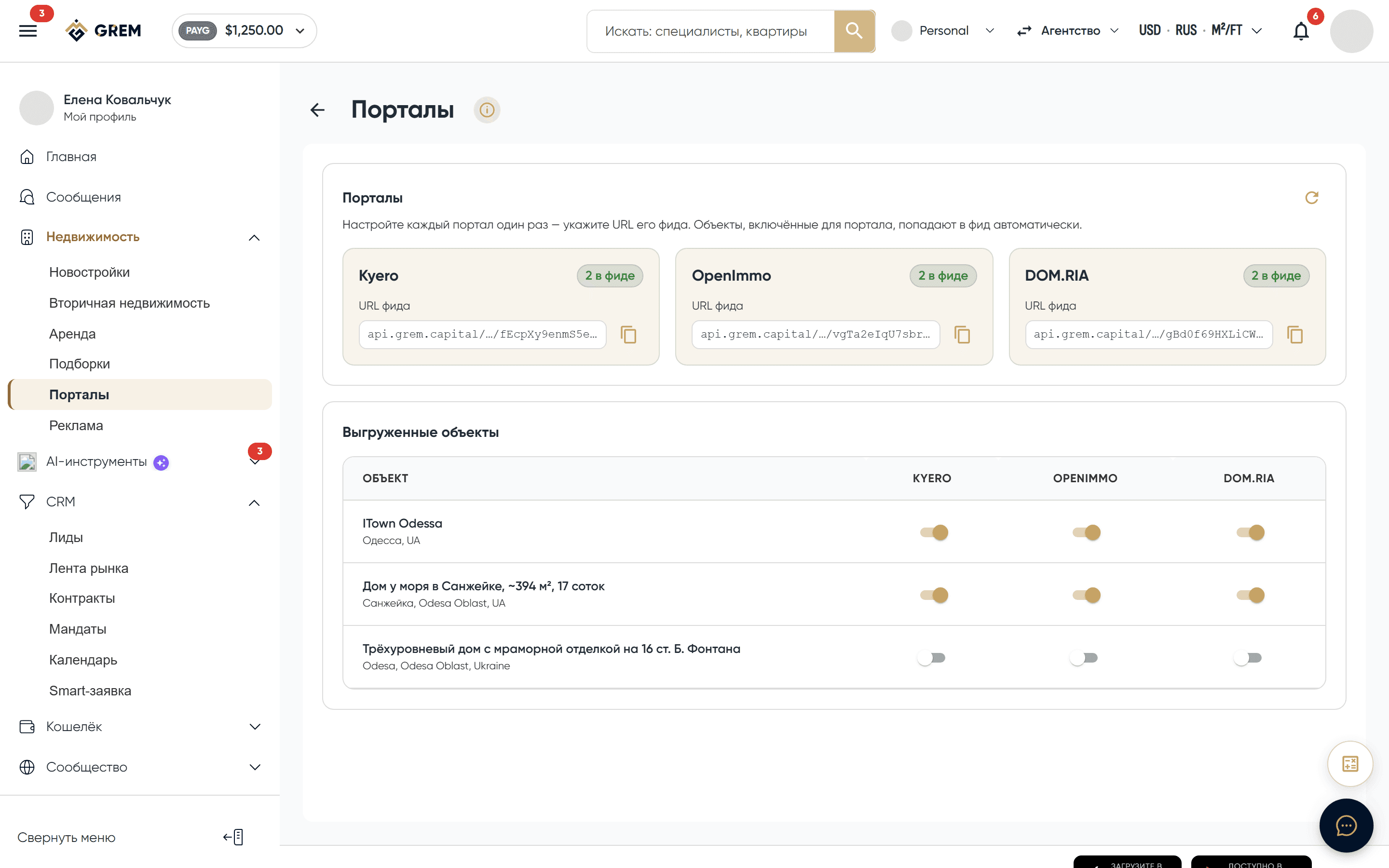
Task: Open the user avatar in top bar
Action: tap(1351, 31)
